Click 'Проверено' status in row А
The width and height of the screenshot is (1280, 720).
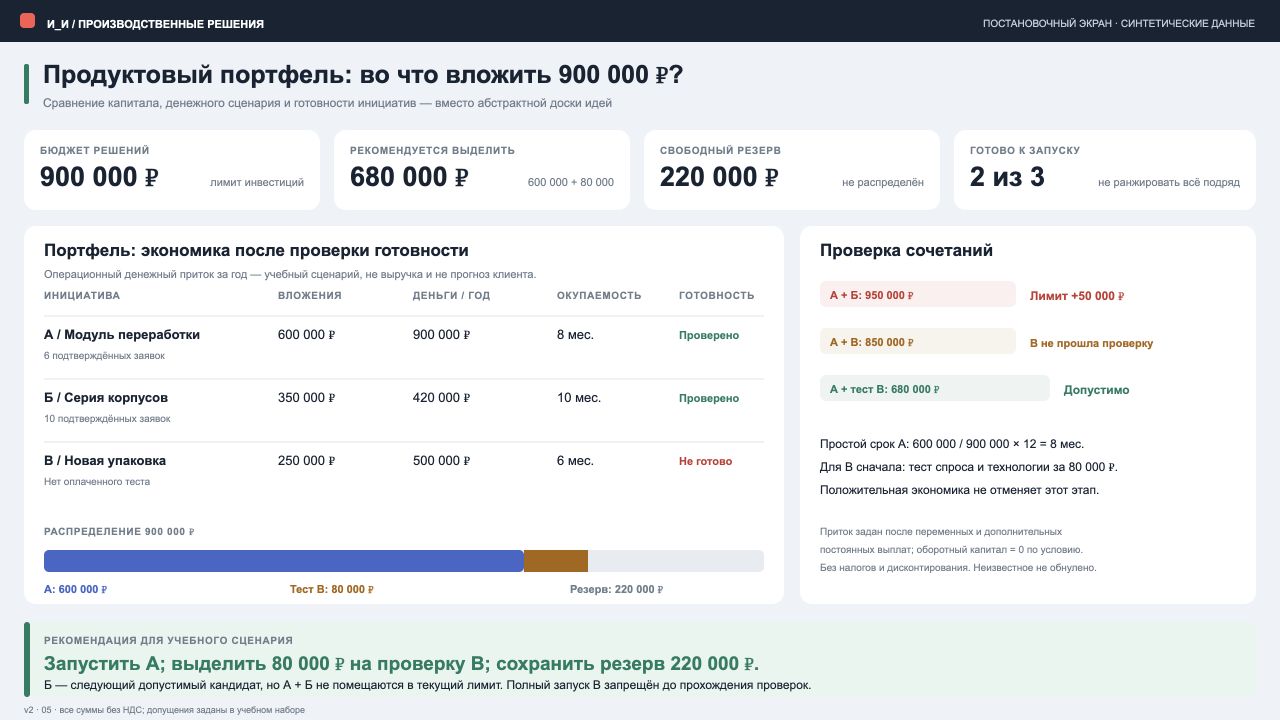pyautogui.click(x=709, y=336)
